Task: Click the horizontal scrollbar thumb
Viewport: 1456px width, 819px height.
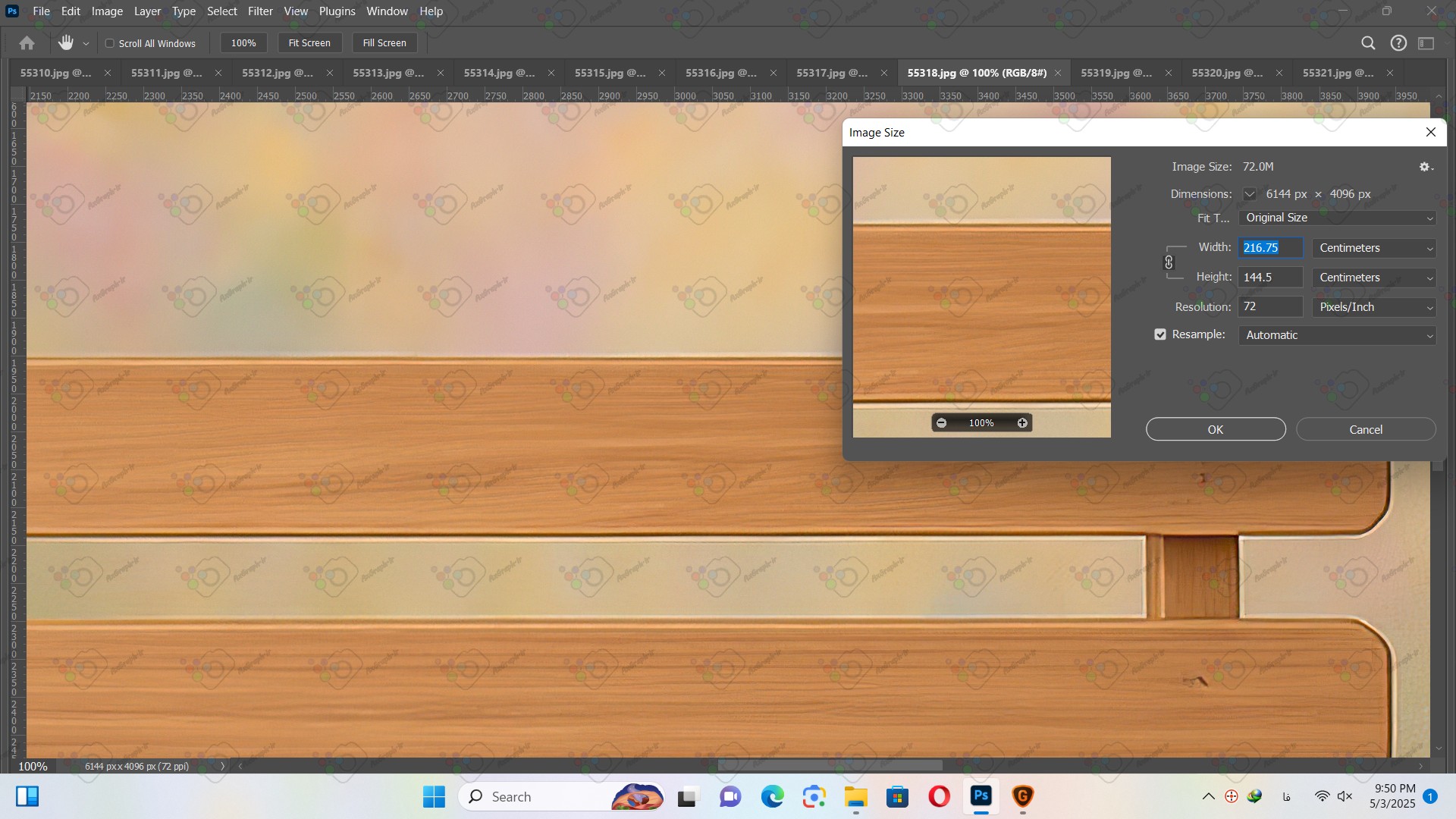Action: click(x=830, y=766)
